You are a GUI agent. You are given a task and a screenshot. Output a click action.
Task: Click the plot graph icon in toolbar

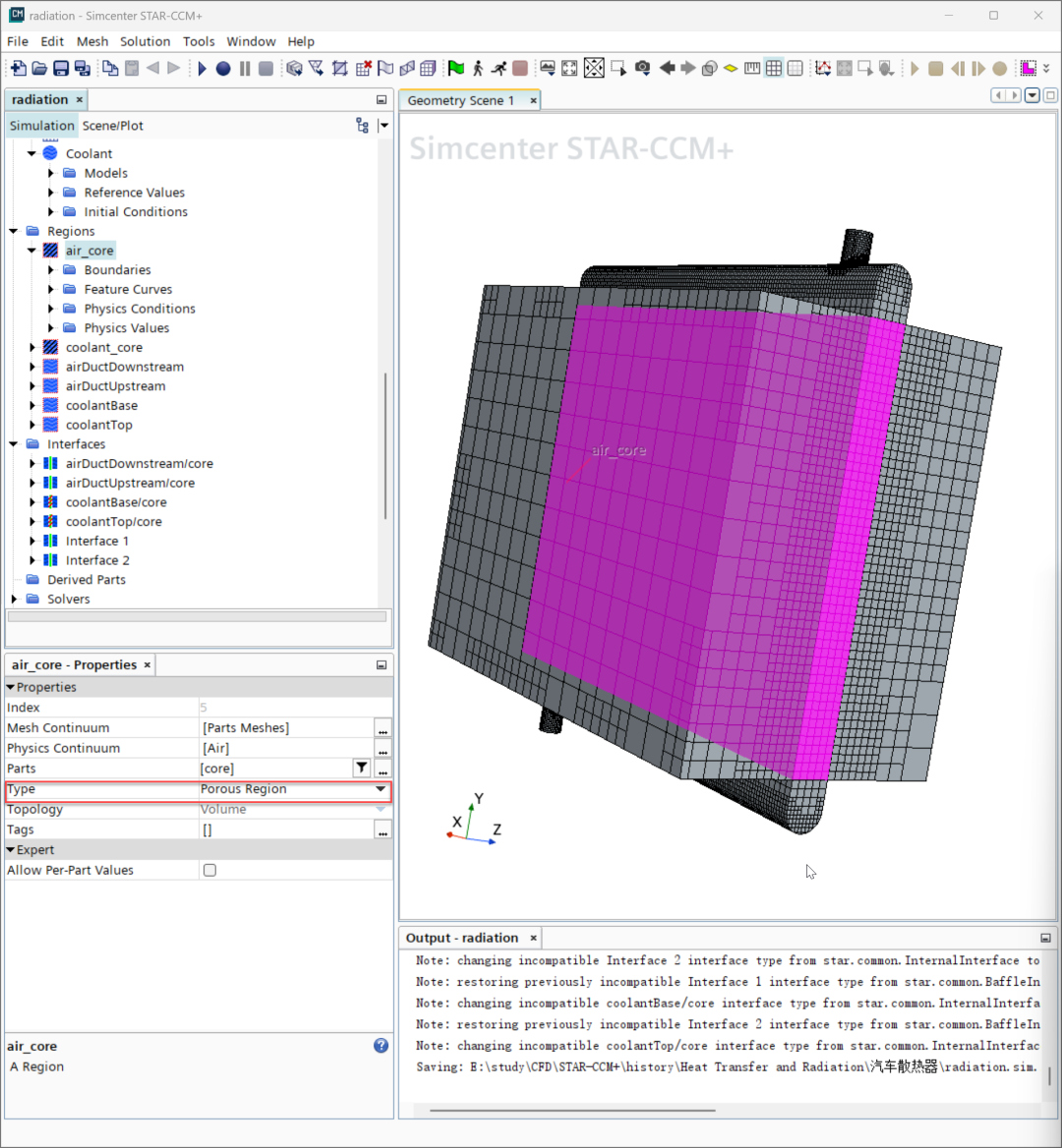coord(823,69)
